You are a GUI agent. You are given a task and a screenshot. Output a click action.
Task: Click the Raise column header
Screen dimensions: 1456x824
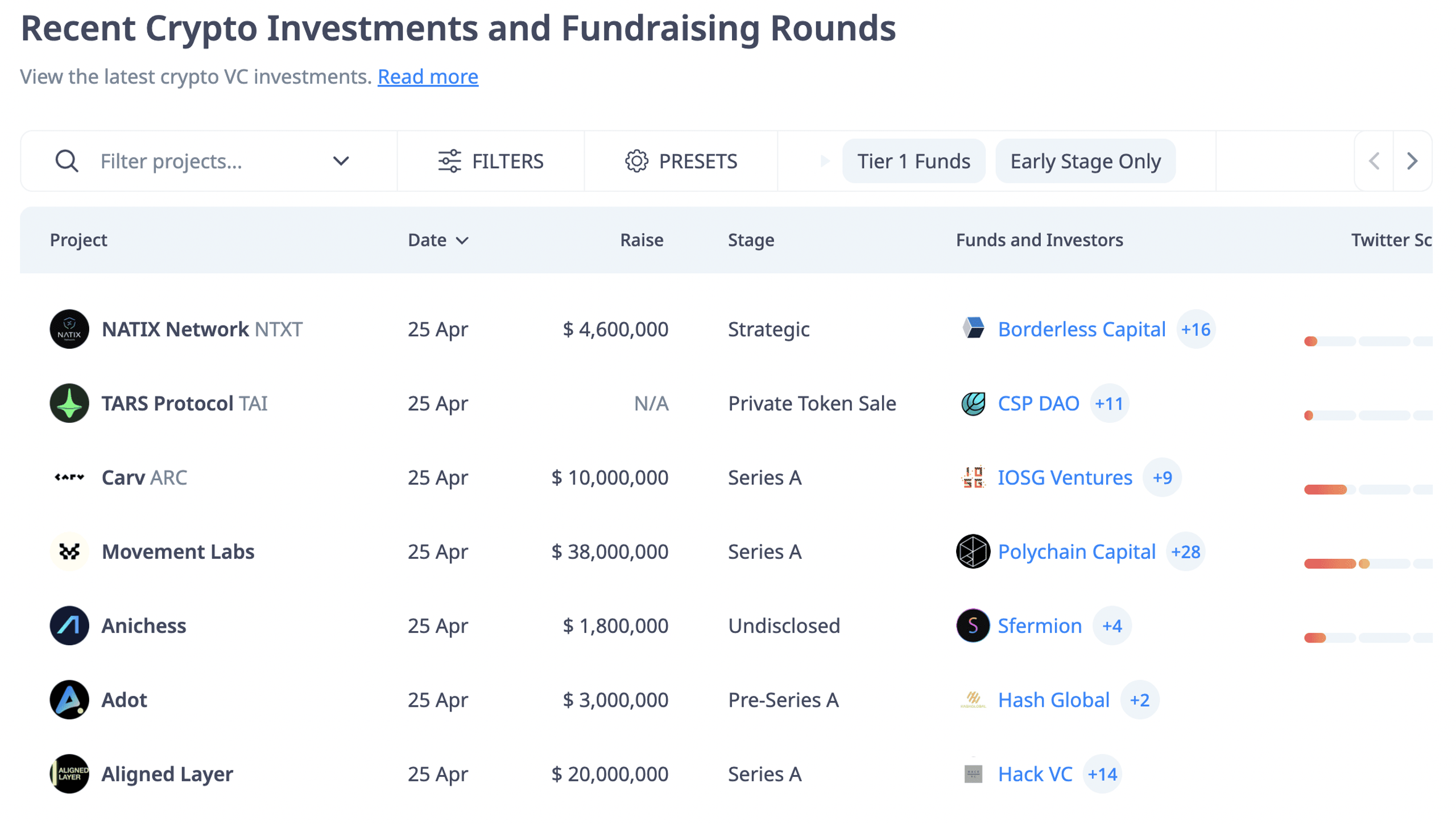(641, 240)
